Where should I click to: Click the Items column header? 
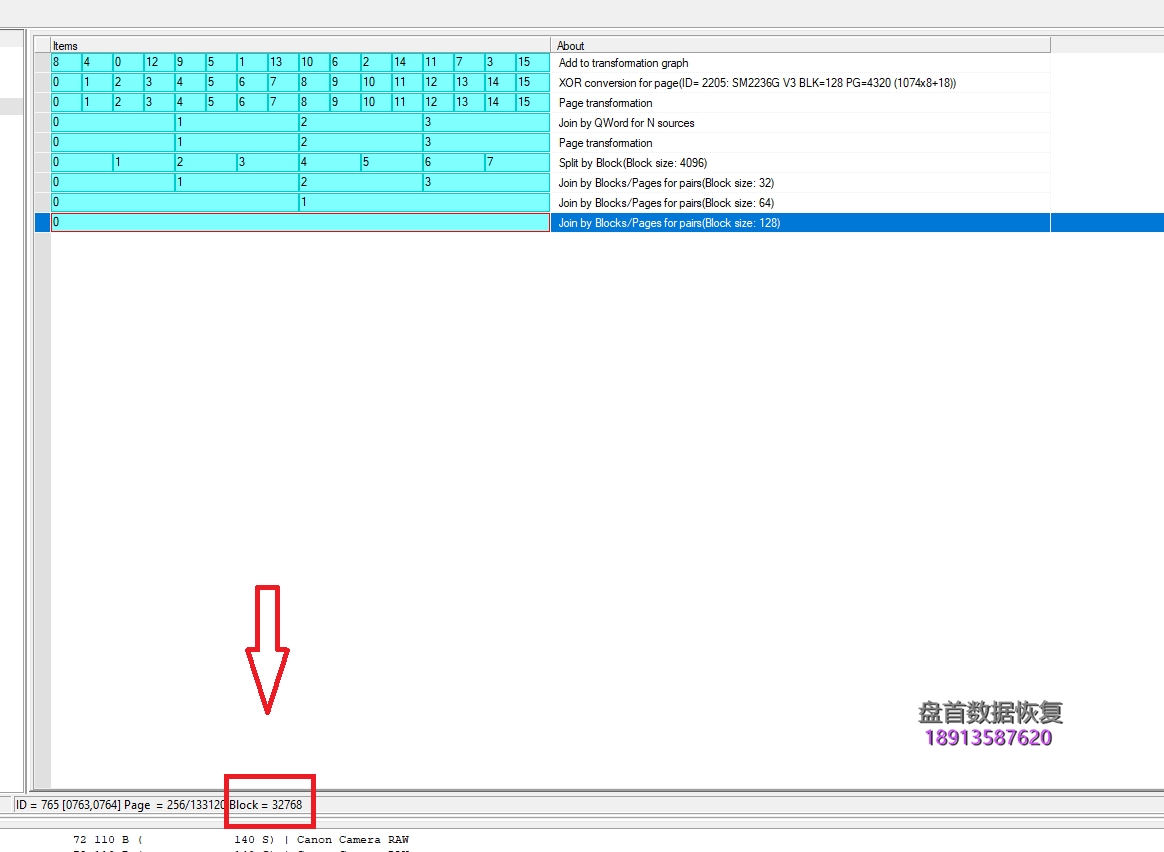[x=300, y=45]
